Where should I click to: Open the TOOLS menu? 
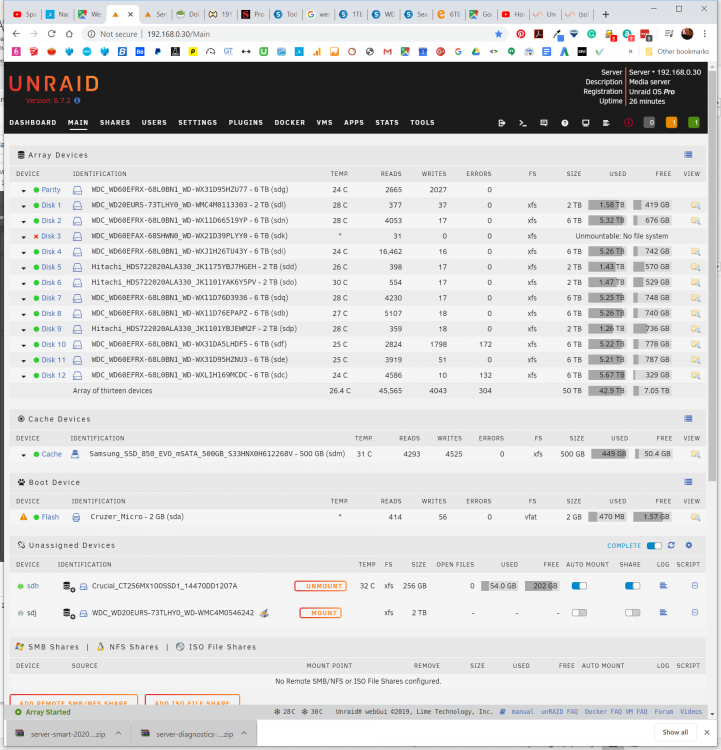click(422, 122)
